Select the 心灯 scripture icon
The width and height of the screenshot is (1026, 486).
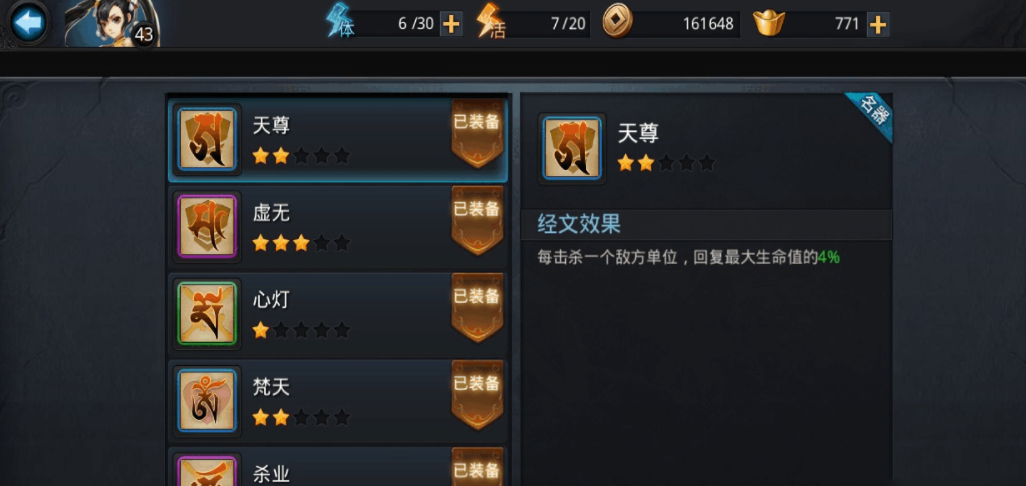(x=207, y=313)
